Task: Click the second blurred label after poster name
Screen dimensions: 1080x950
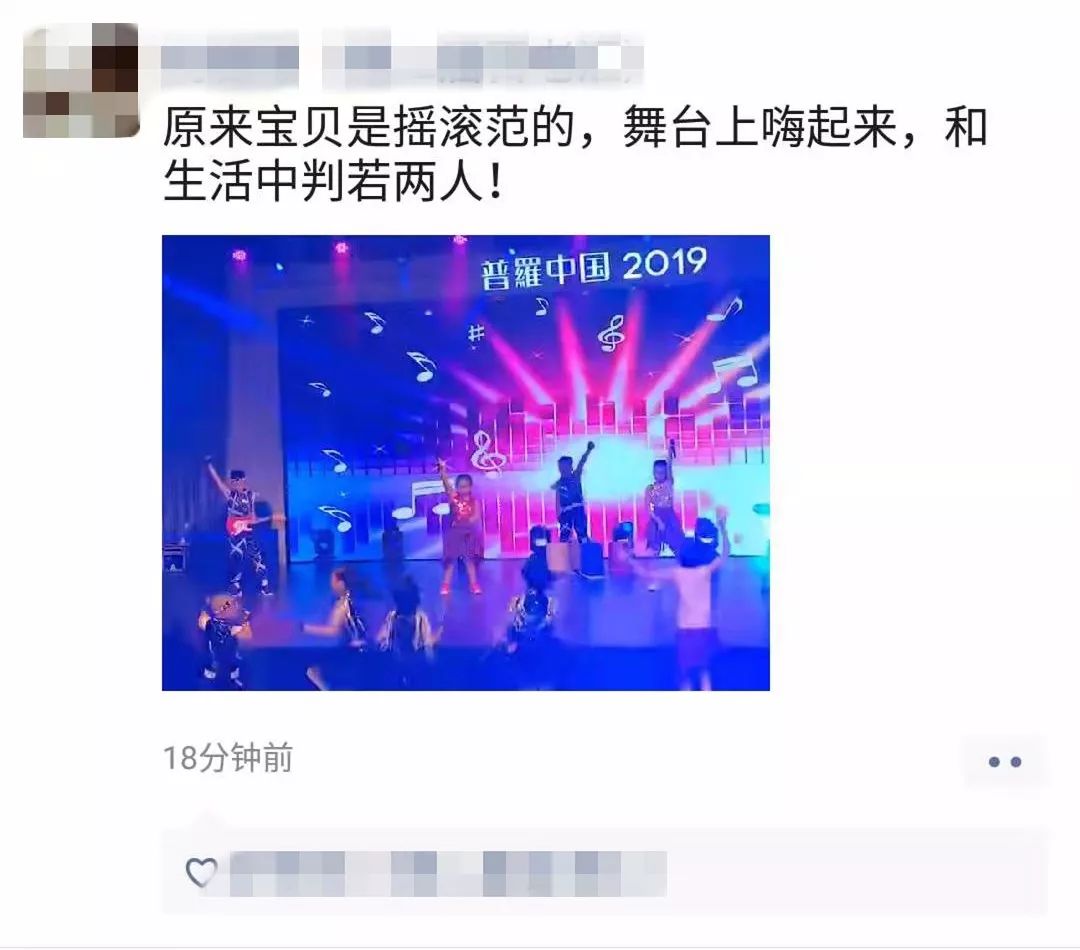Action: [482, 57]
